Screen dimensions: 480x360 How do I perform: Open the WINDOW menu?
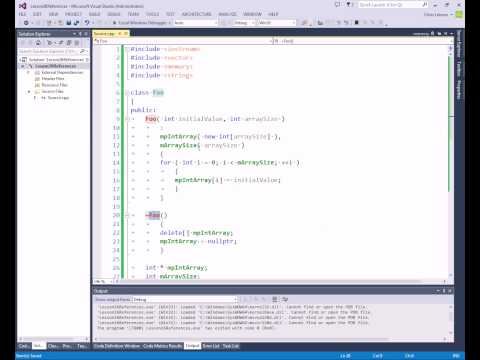pos(252,14)
